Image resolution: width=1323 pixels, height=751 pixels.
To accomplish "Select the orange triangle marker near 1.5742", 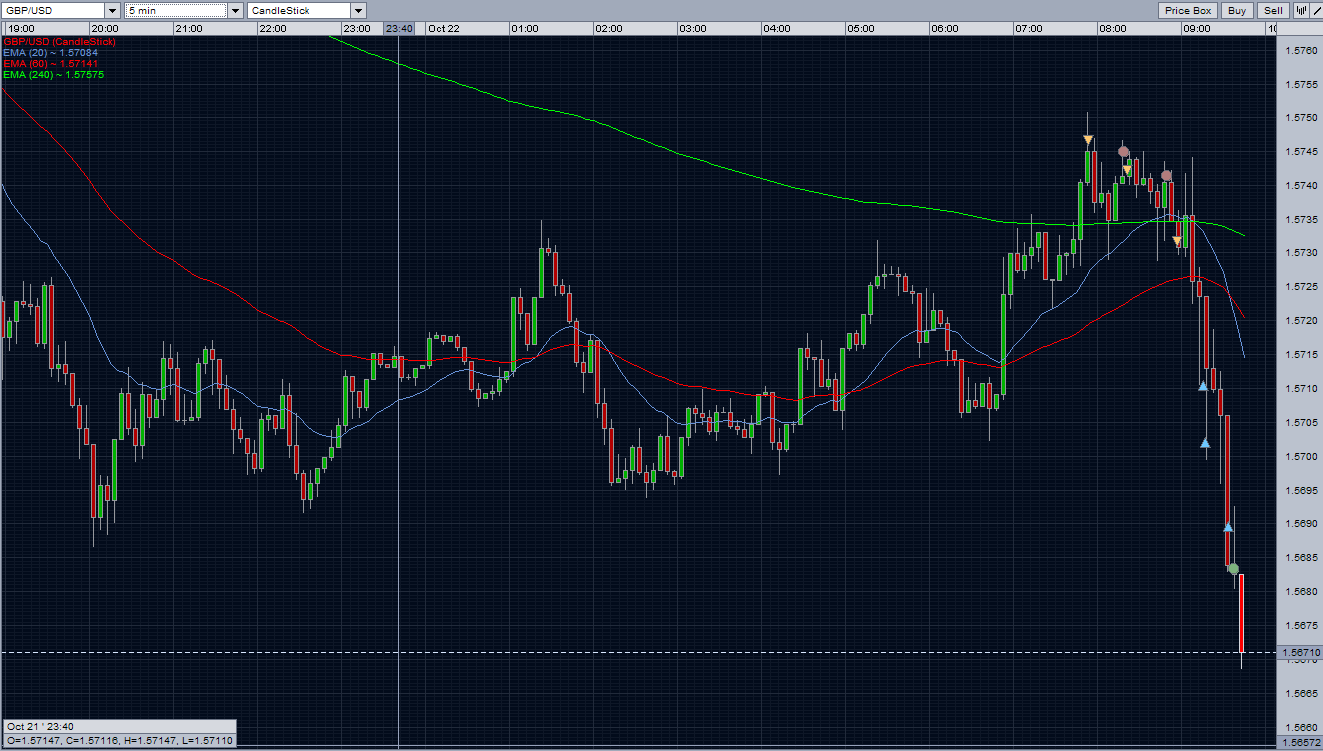I will click(x=1127, y=170).
